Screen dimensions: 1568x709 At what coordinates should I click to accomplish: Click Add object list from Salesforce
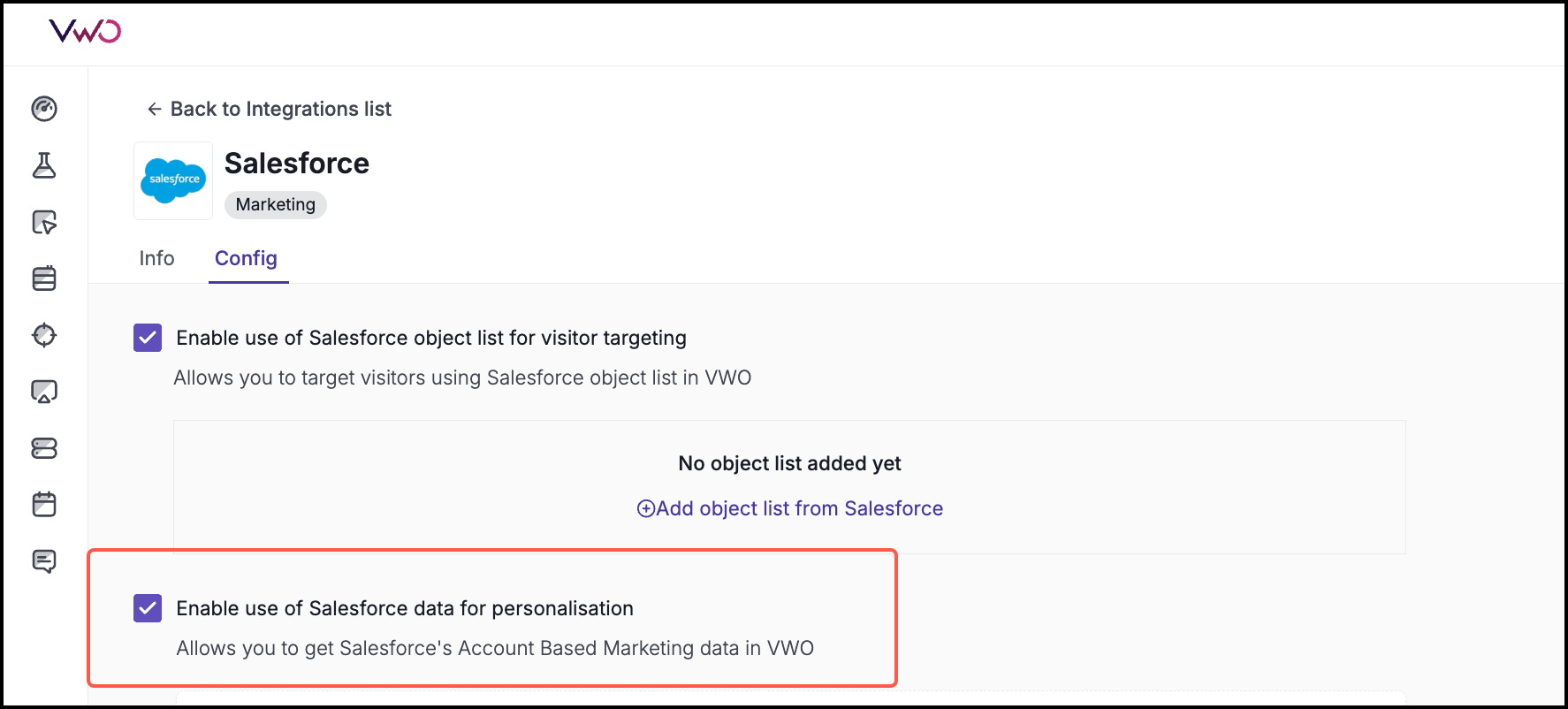click(x=789, y=508)
